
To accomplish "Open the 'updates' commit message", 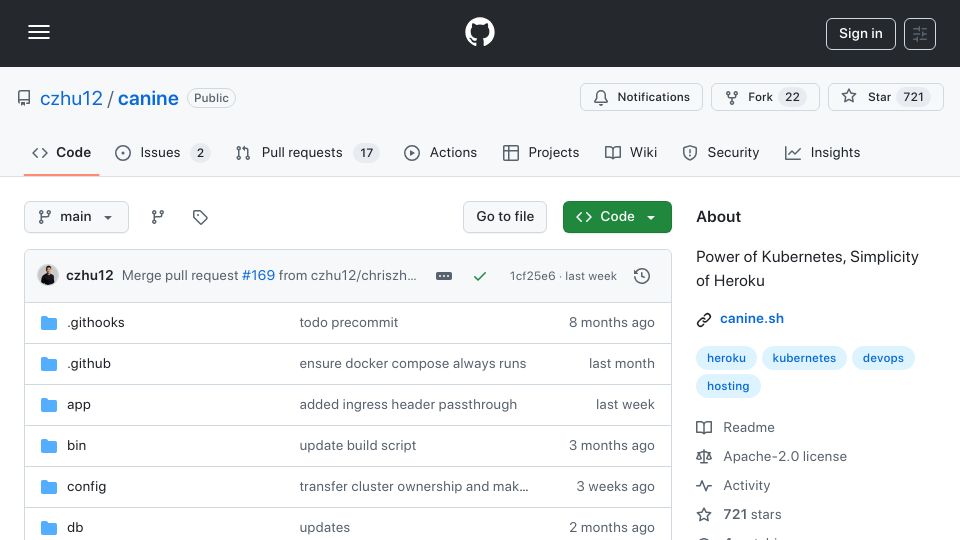I will pyautogui.click(x=324, y=528).
